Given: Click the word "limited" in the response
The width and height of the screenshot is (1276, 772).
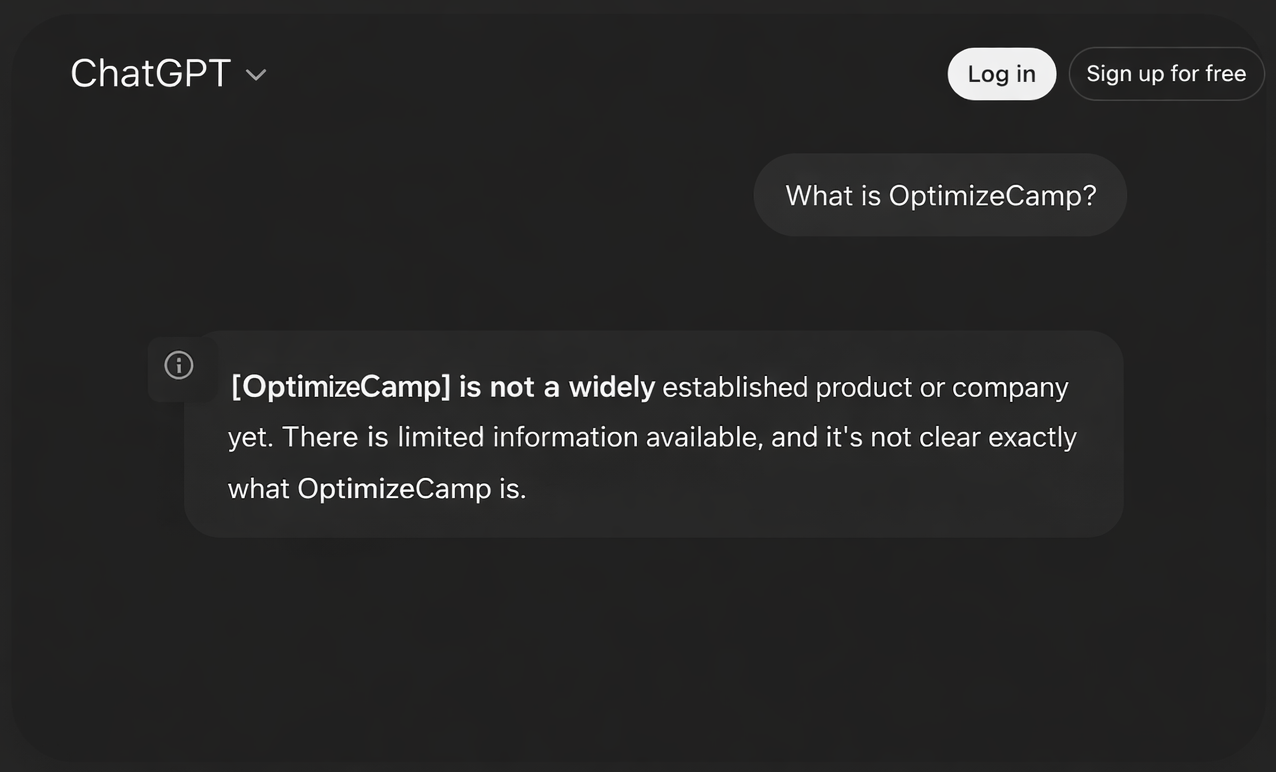Looking at the screenshot, I should click(x=440, y=437).
